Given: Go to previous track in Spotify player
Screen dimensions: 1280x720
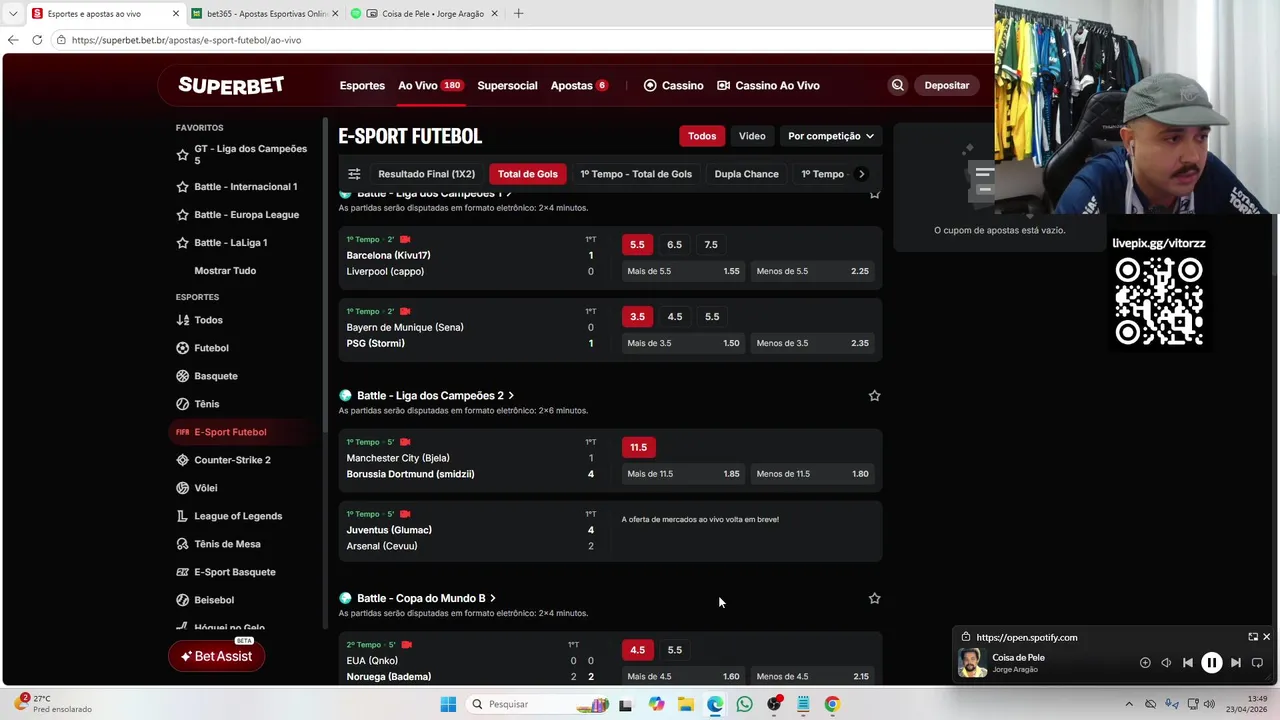Looking at the screenshot, I should point(1188,662).
